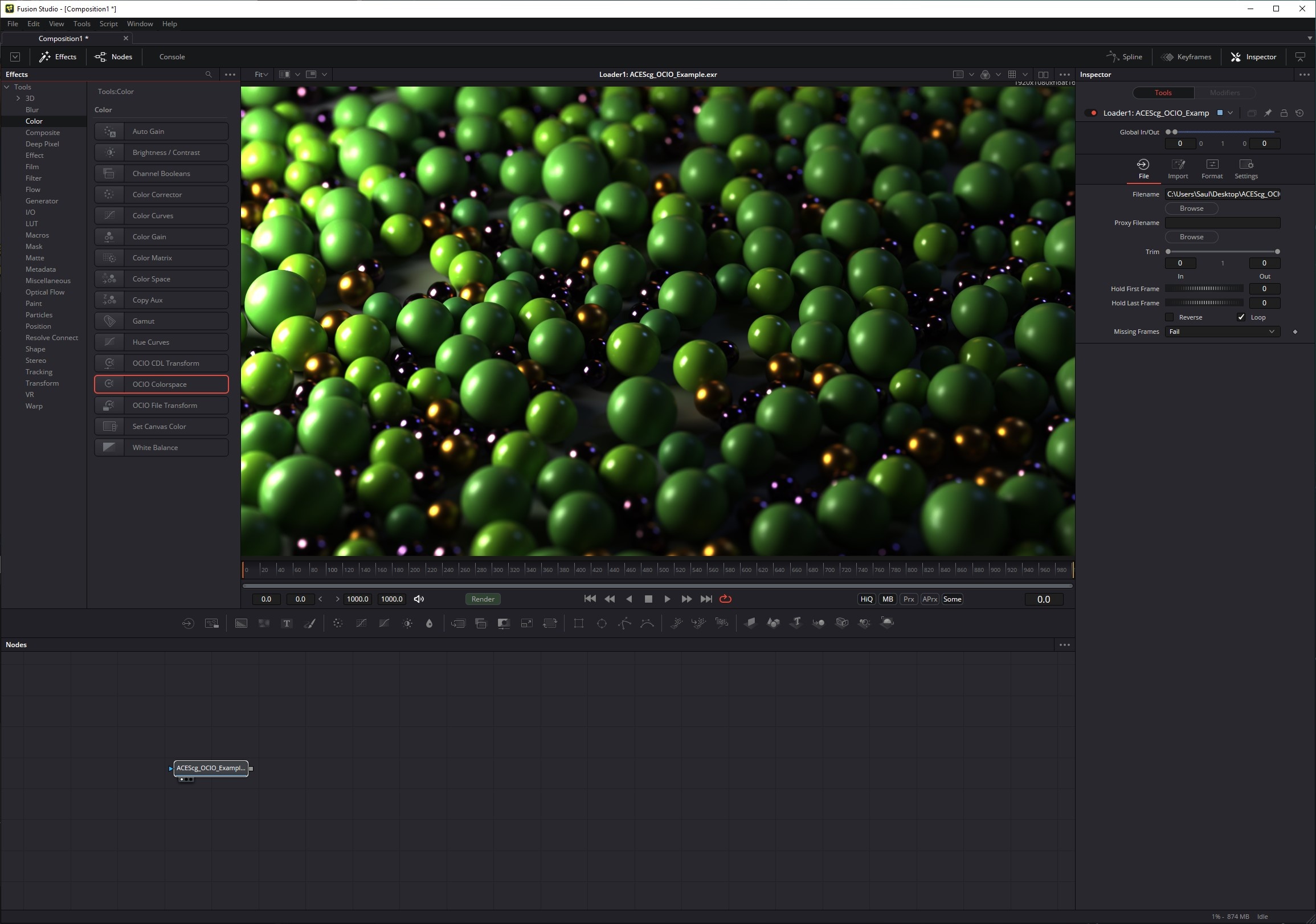The height and width of the screenshot is (924, 1316).
Task: Click Browse button under Filename
Action: [x=1191, y=208]
